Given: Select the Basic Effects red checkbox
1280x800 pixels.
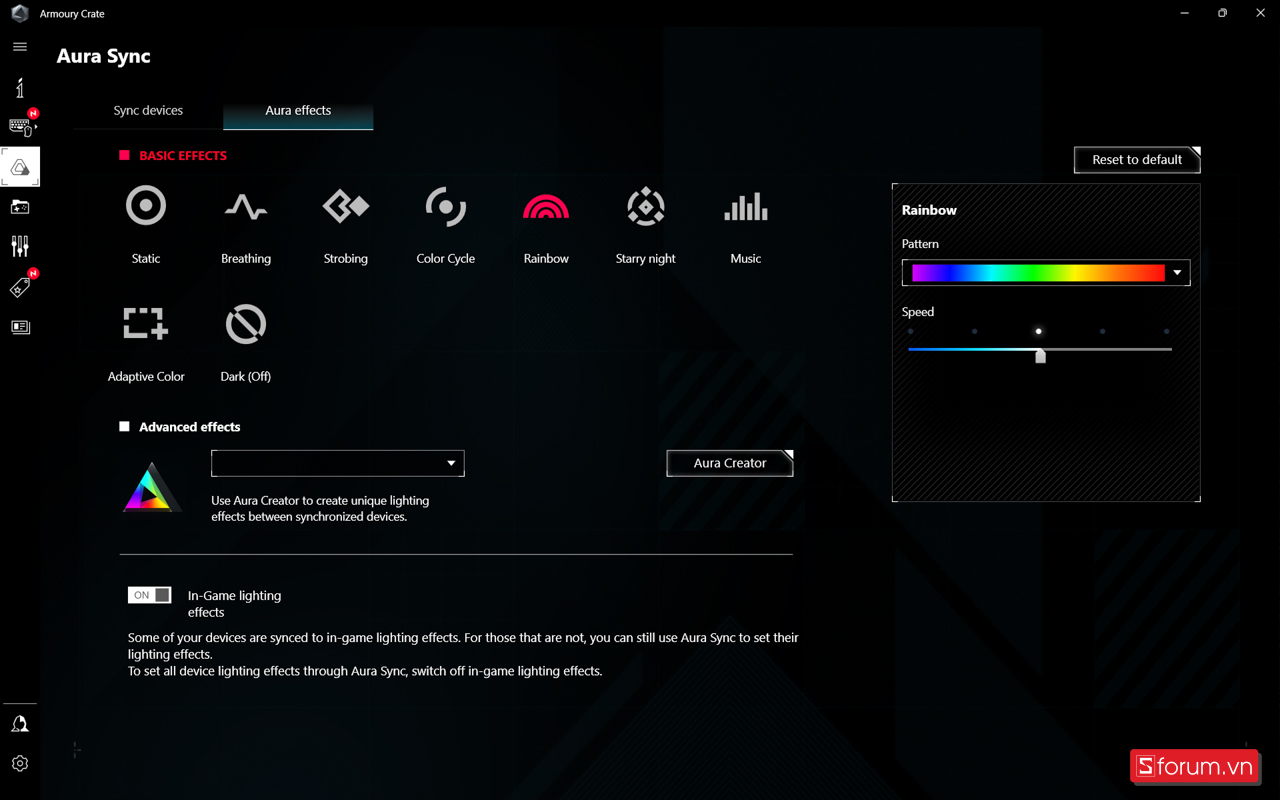Looking at the screenshot, I should point(125,156).
